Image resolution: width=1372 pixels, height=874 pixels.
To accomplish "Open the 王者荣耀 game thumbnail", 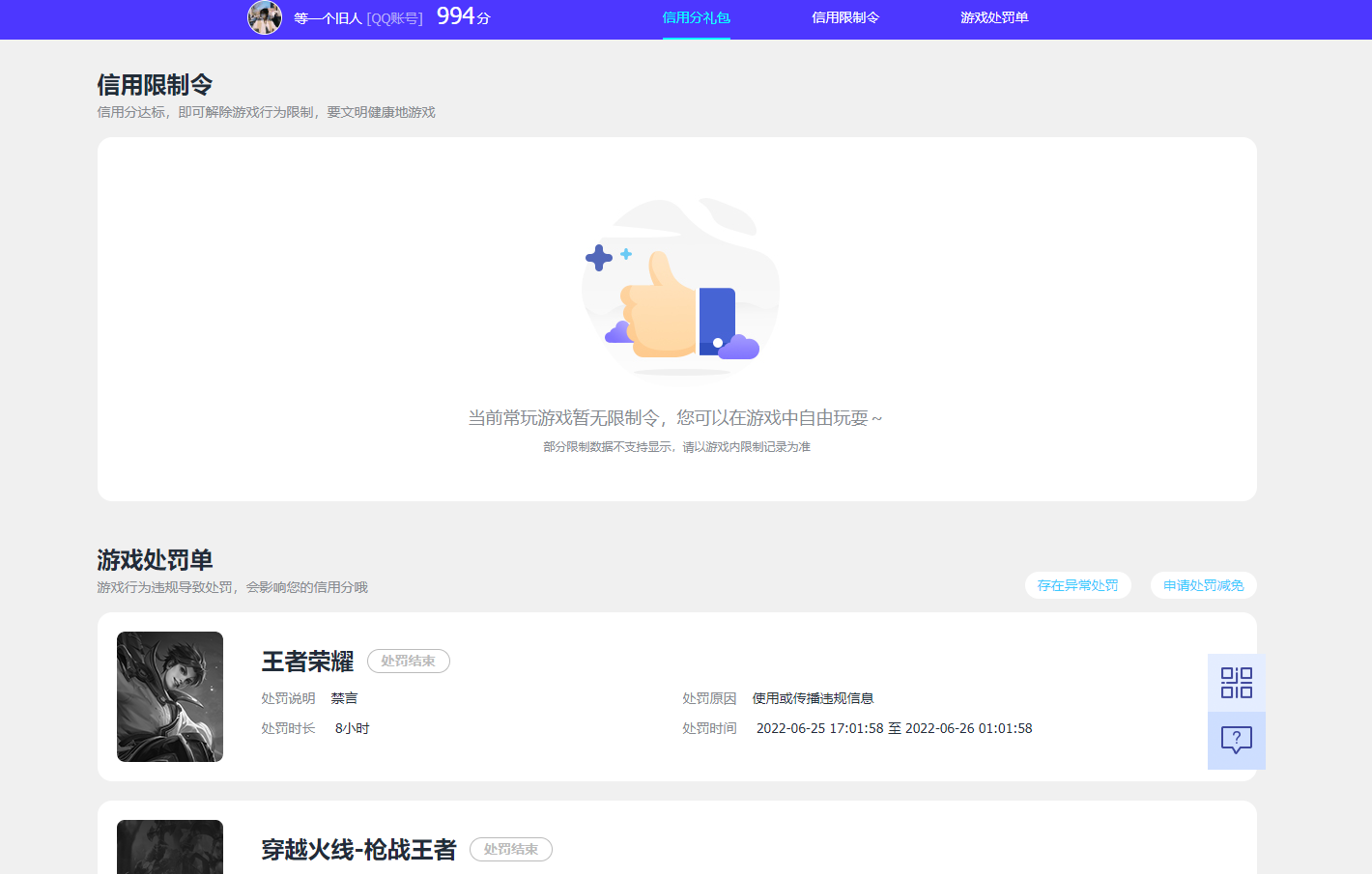I will 170,696.
